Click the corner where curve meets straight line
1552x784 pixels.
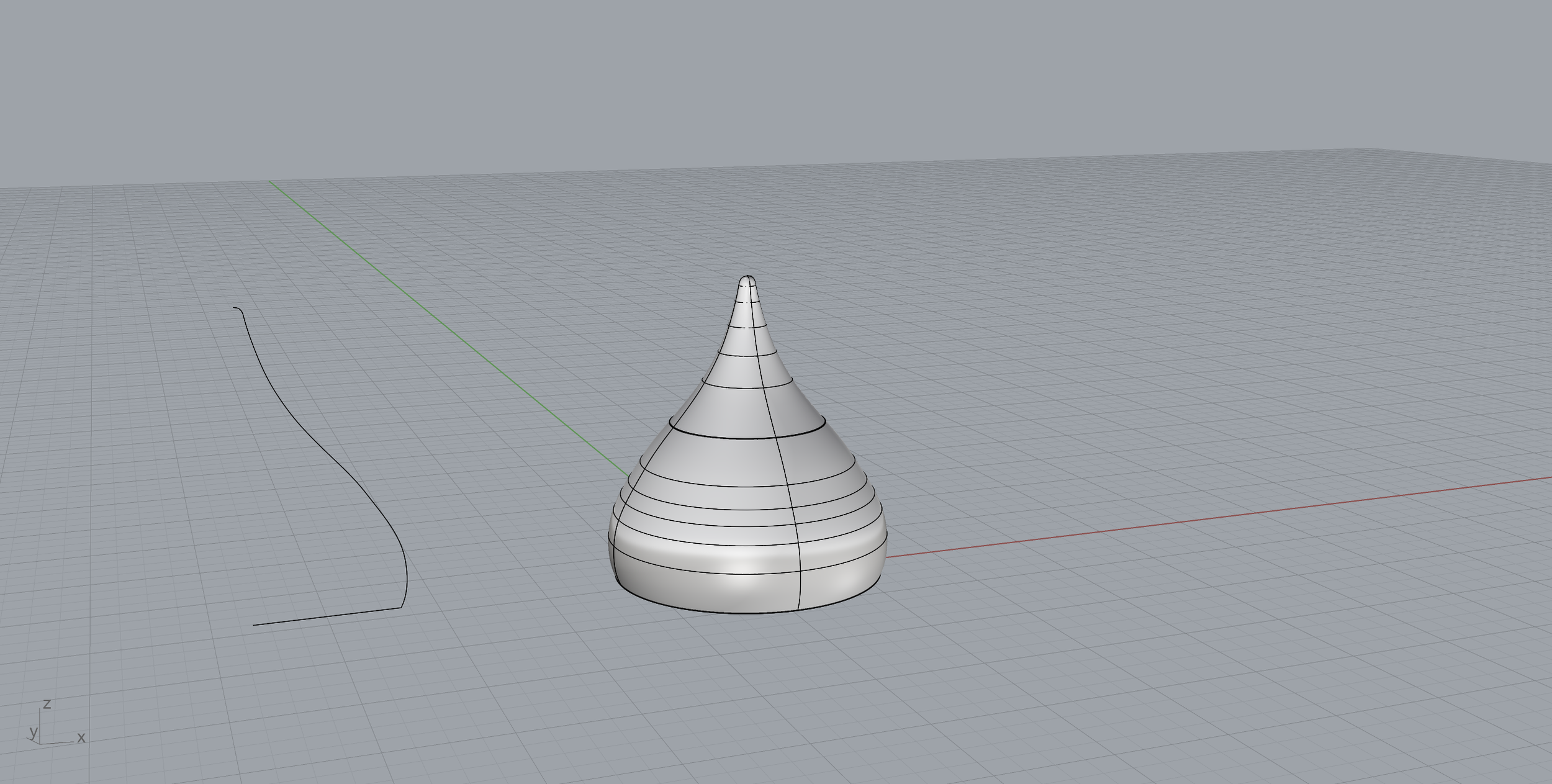tap(402, 608)
